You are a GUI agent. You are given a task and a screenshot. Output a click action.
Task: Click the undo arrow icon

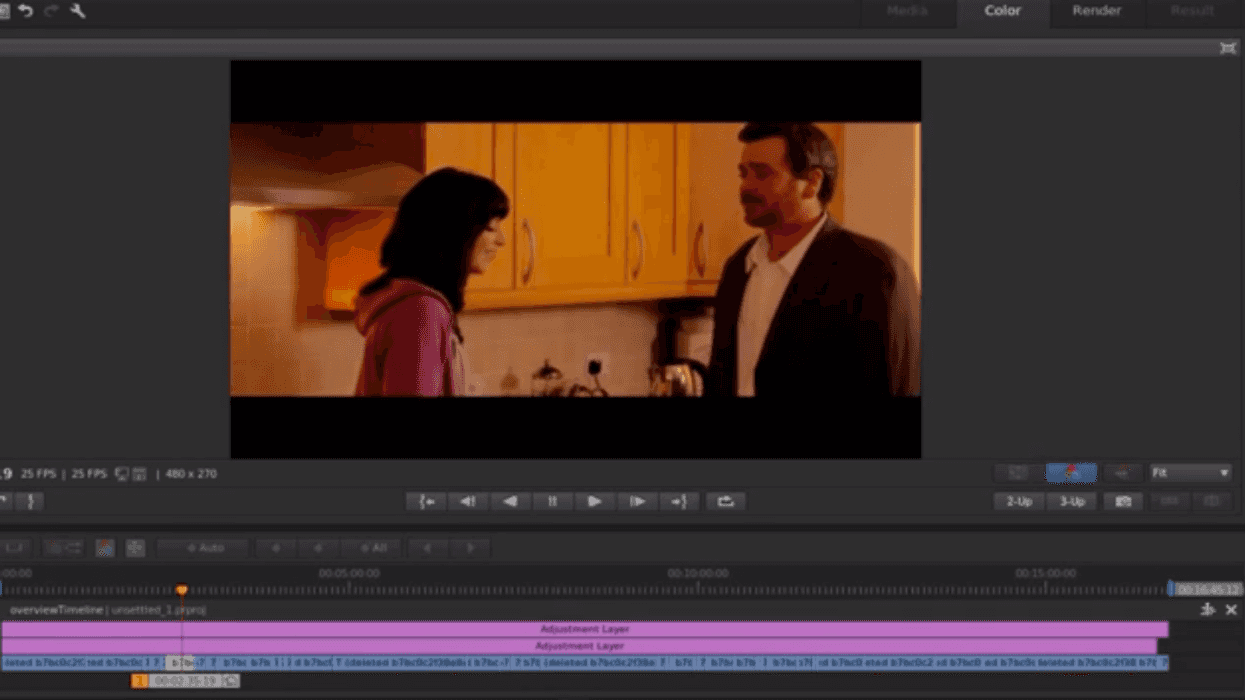(25, 11)
